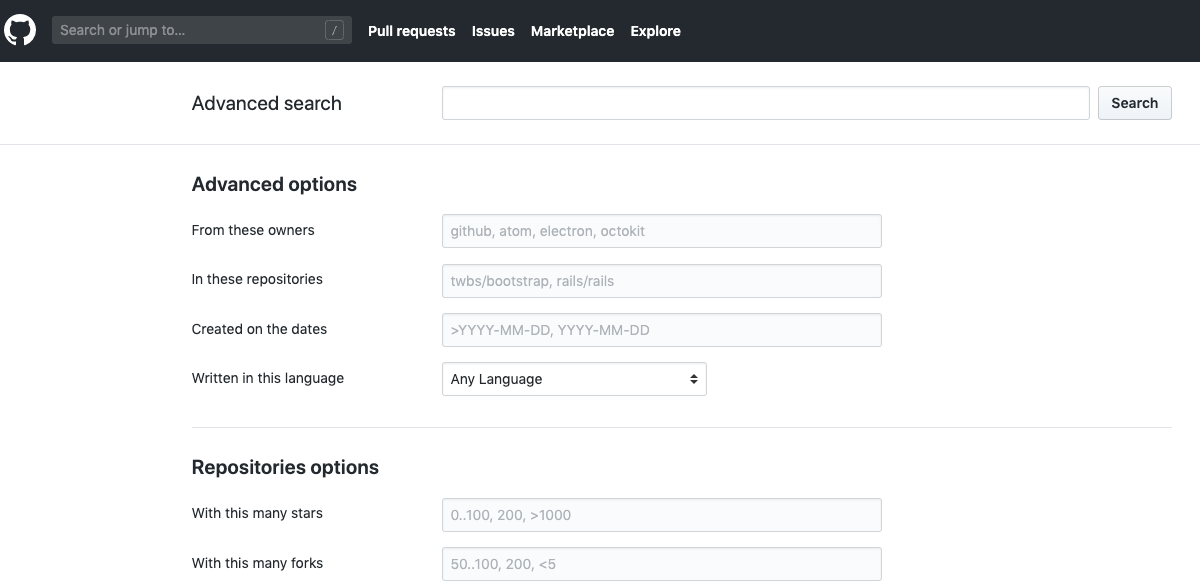
Task: Click the "In these repositories" label text
Action: click(x=257, y=279)
